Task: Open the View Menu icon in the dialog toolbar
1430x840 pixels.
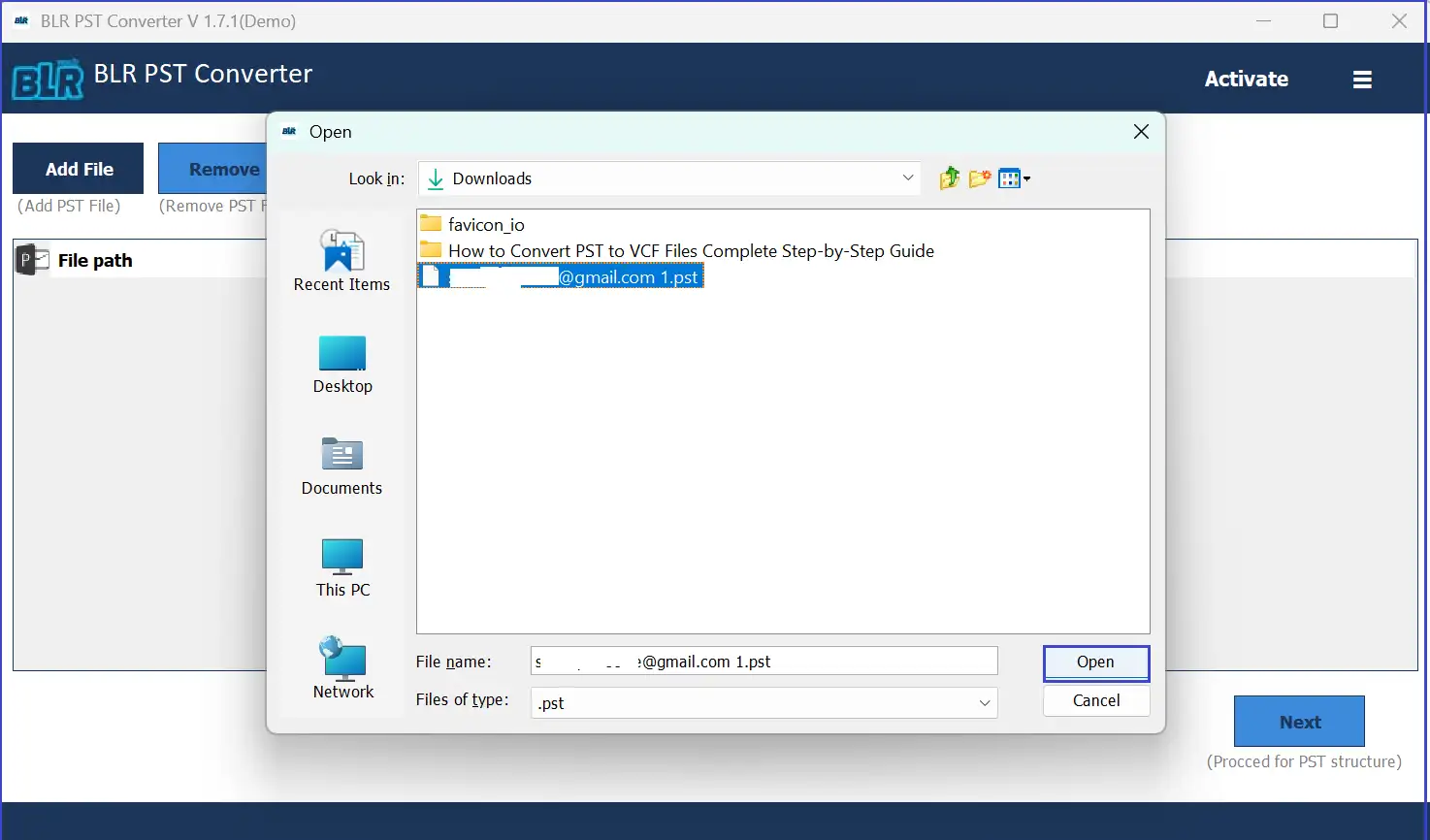Action: [1009, 178]
